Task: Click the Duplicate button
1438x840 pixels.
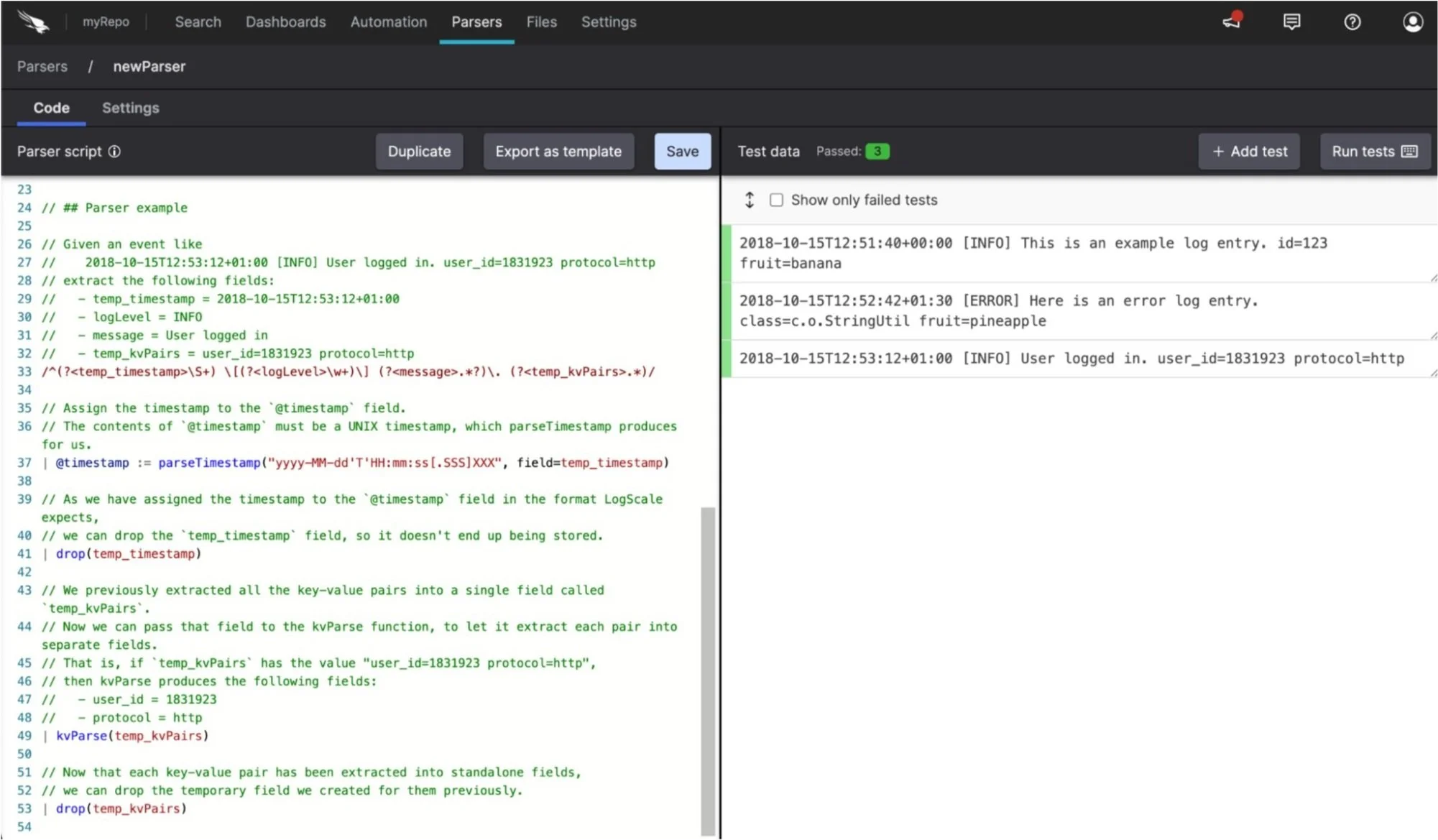Action: [419, 152]
